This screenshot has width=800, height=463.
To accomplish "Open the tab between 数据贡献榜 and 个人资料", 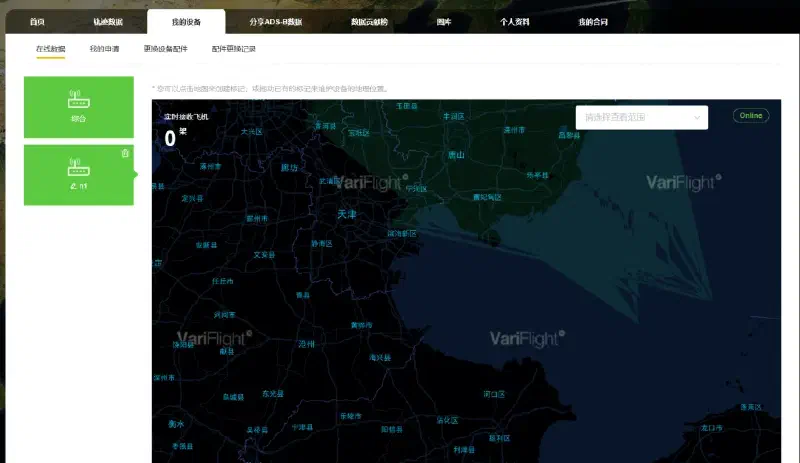I will [444, 22].
